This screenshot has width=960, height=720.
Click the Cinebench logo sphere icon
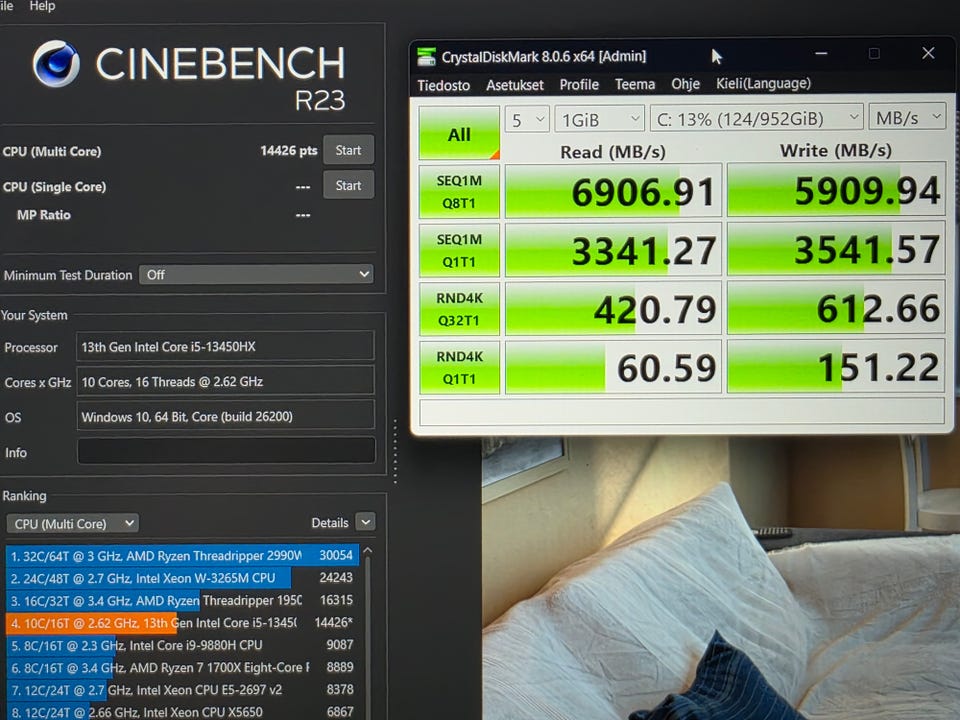(x=56, y=63)
